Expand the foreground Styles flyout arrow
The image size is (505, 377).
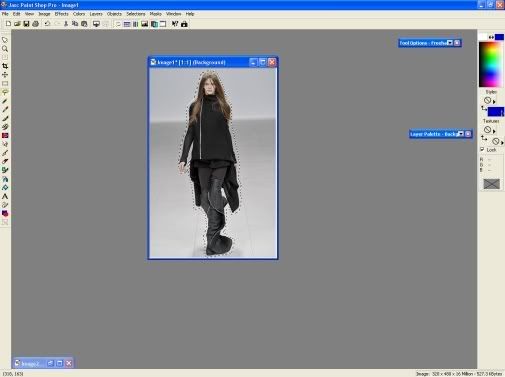pyautogui.click(x=494, y=102)
